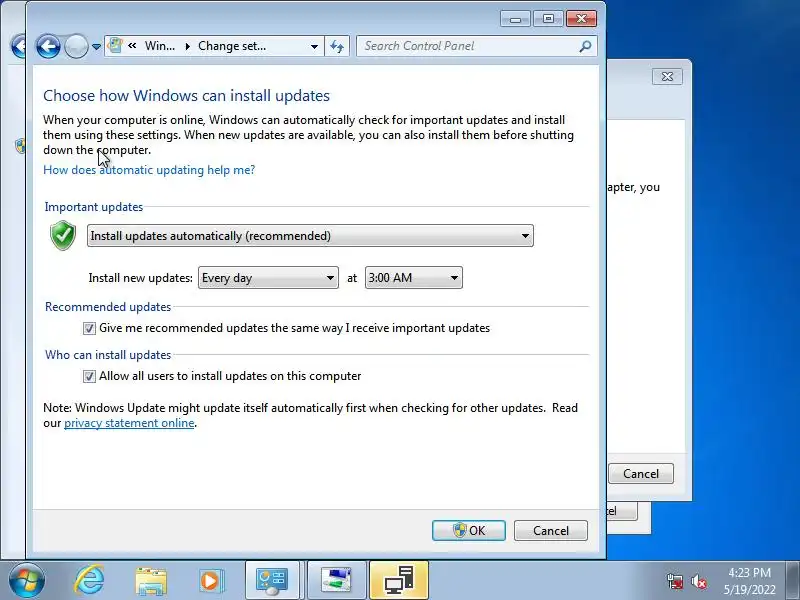
Task: Click the network status tray icon
Action: pos(674,581)
